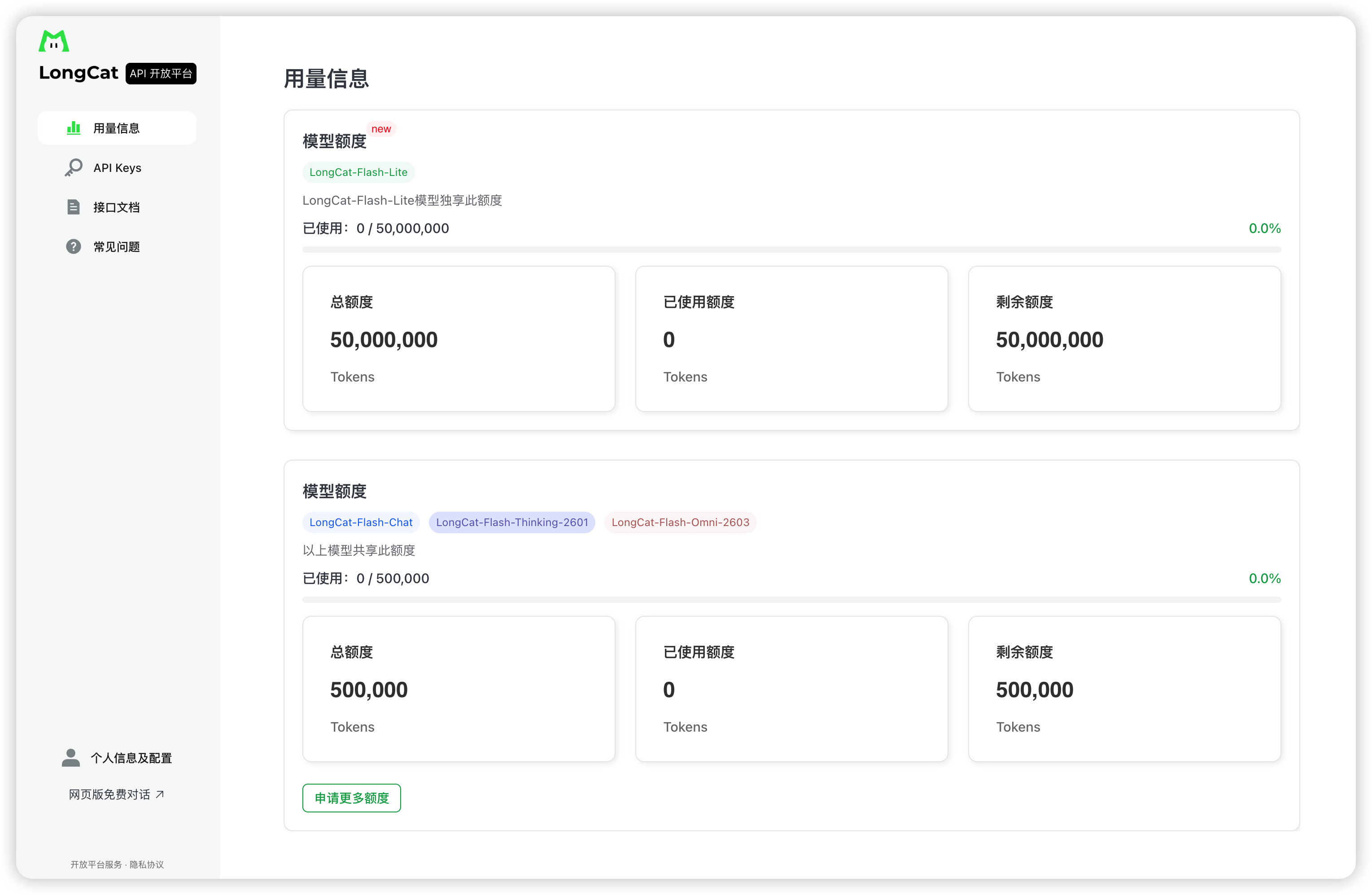
Task: Open 个人信息及配置 settings
Action: (x=131, y=758)
